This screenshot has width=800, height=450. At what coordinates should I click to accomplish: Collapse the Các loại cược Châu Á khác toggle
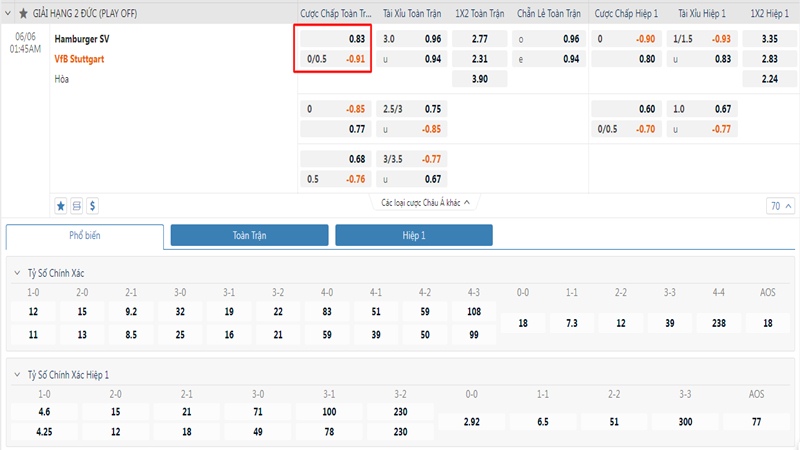425,203
